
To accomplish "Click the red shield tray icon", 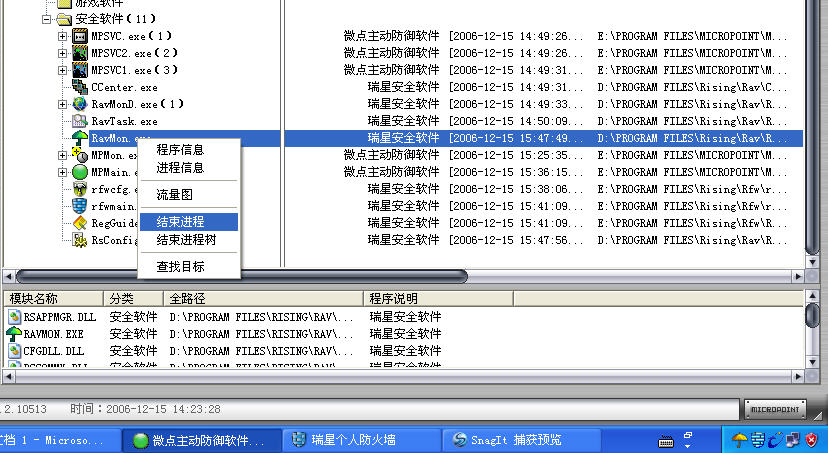I will [812, 439].
